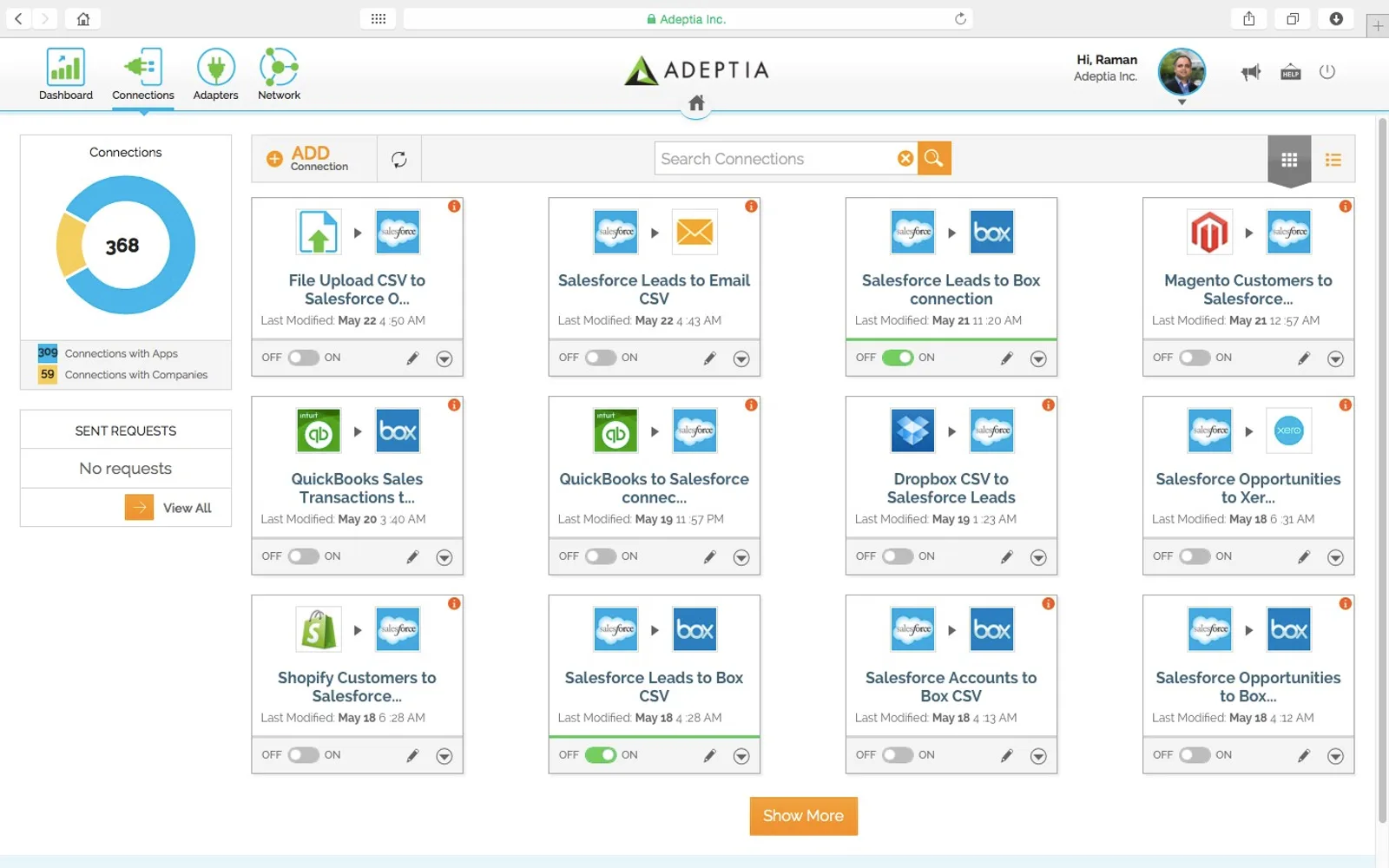The width and height of the screenshot is (1389, 868).
Task: Click the connections donut chart
Action: click(x=126, y=246)
